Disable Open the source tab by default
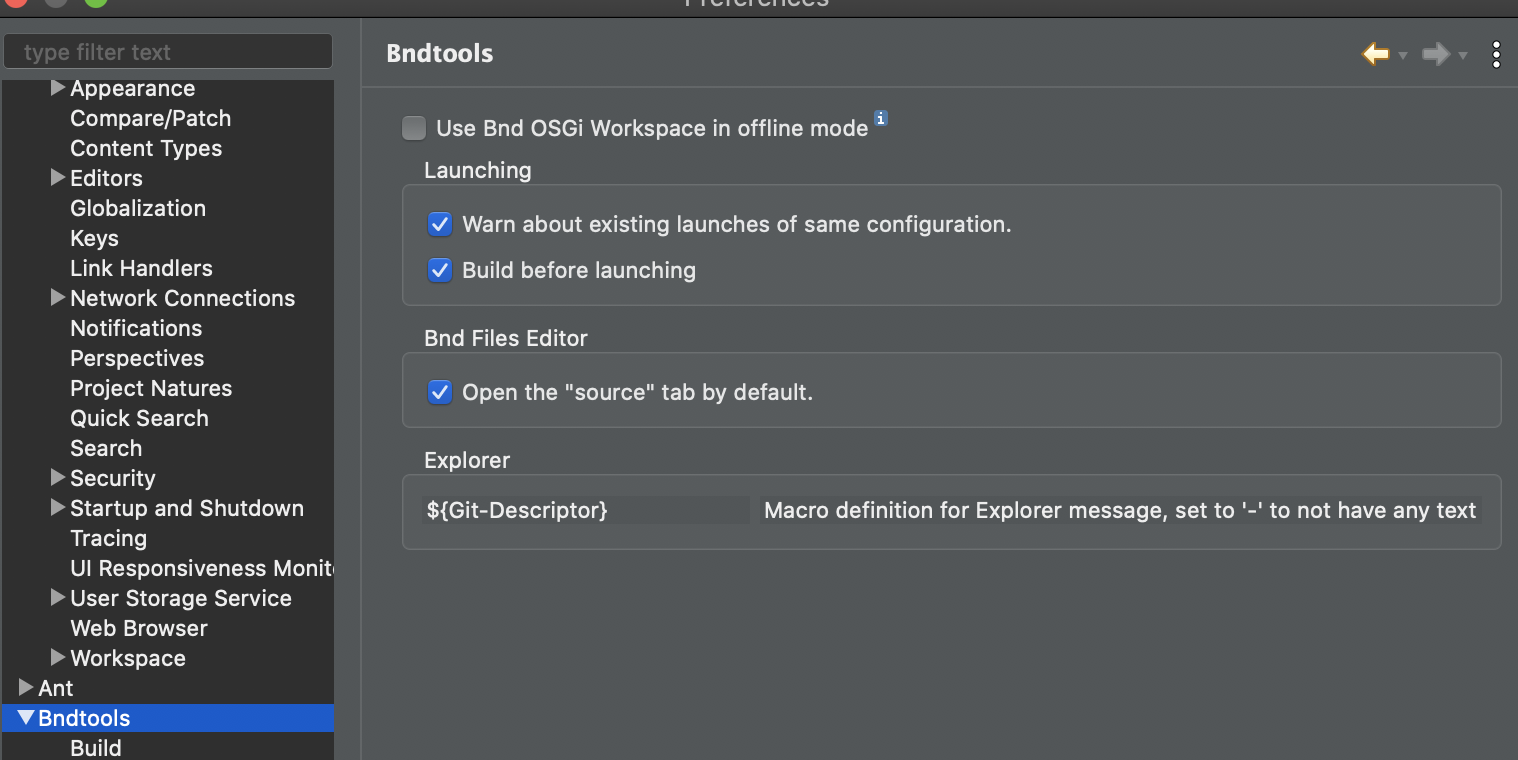The width and height of the screenshot is (1518, 760). coord(440,392)
